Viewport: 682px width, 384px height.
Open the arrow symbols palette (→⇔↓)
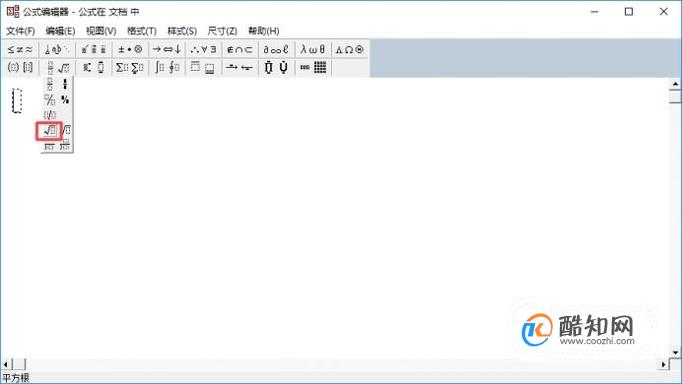click(167, 50)
